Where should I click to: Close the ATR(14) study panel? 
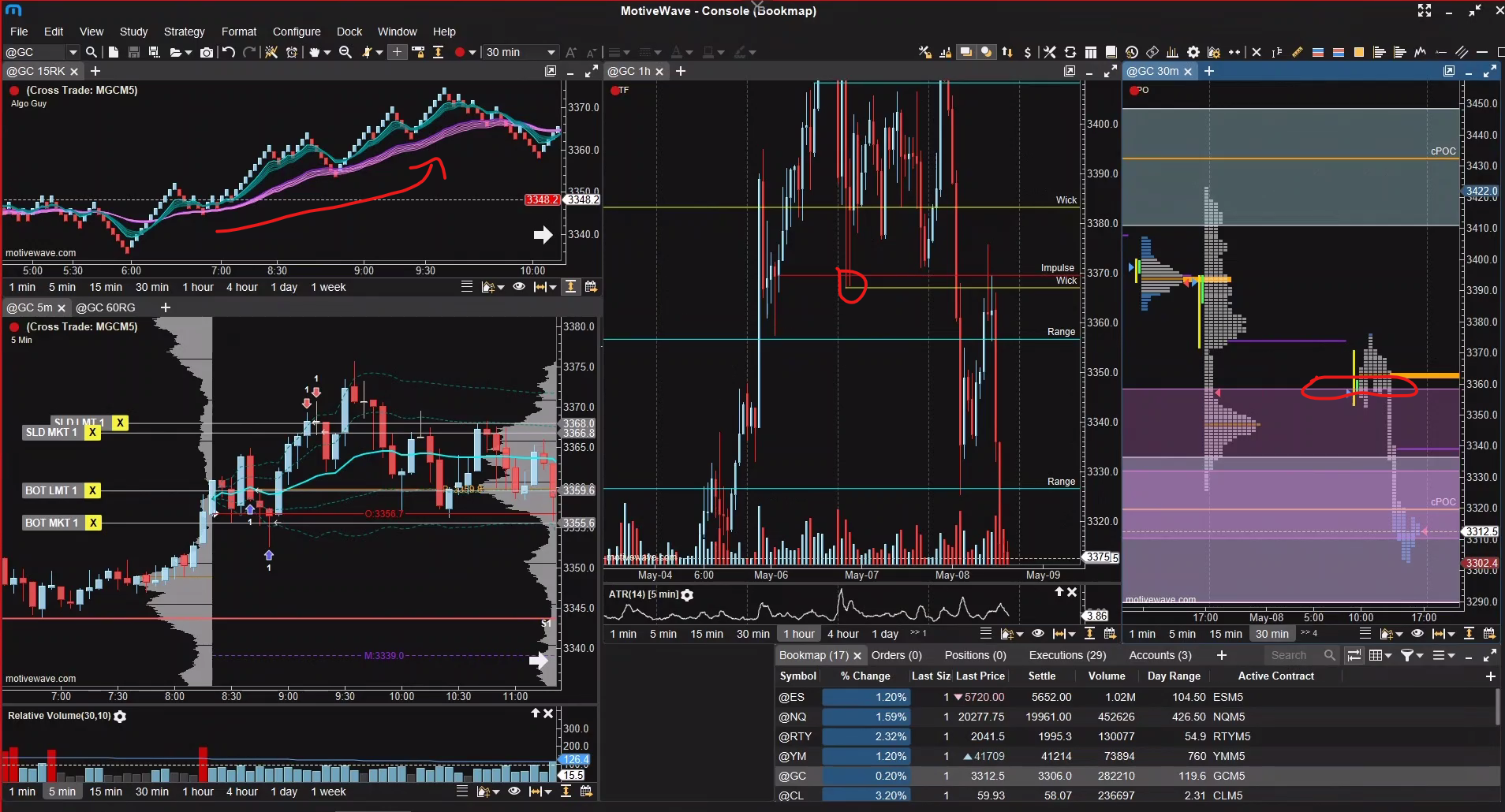(1072, 592)
